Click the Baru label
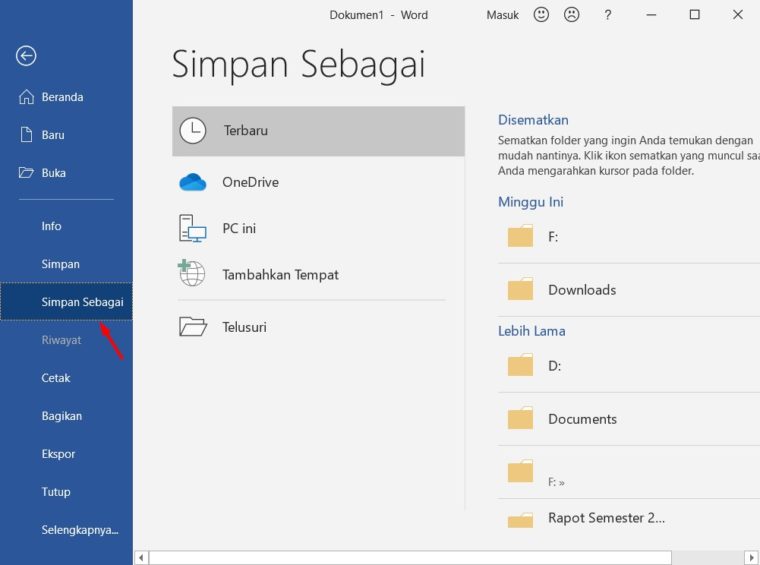 click(x=53, y=135)
